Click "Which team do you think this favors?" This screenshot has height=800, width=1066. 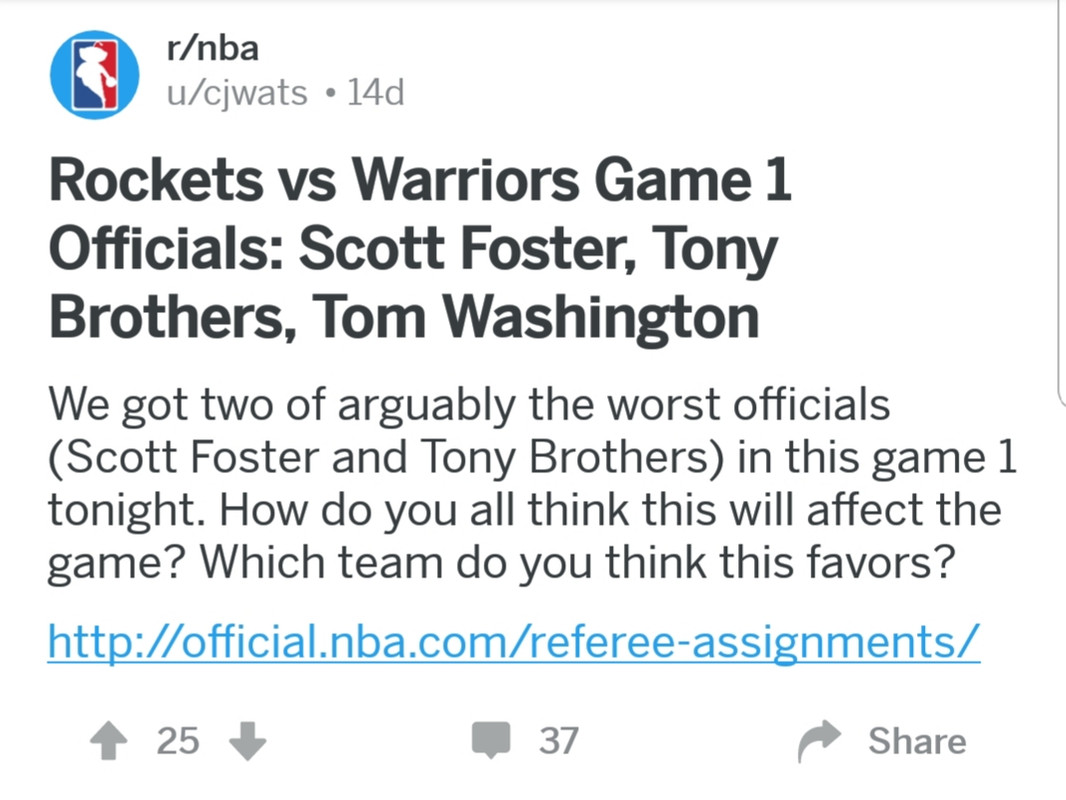point(577,563)
